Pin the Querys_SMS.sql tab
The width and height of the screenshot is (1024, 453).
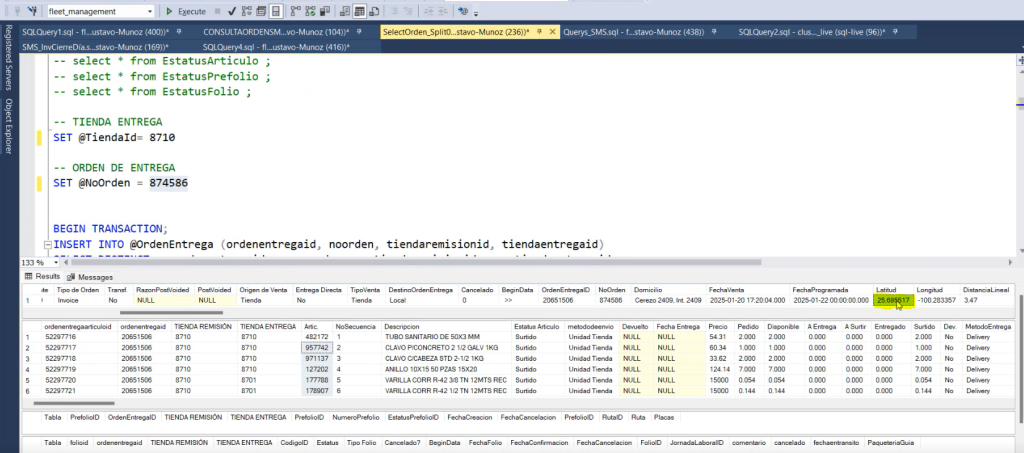pos(714,31)
